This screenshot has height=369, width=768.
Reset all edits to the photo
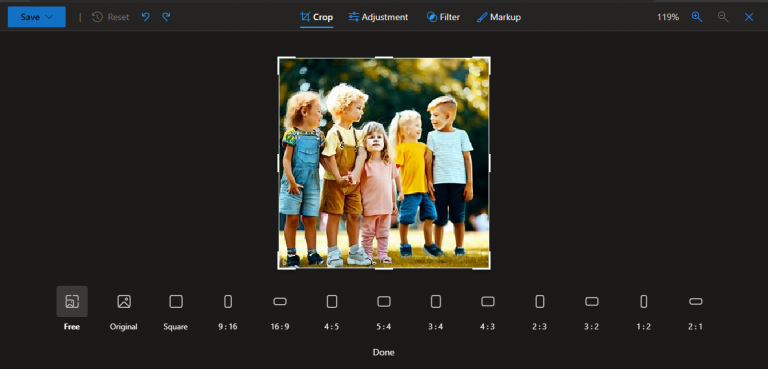pyautogui.click(x=111, y=17)
